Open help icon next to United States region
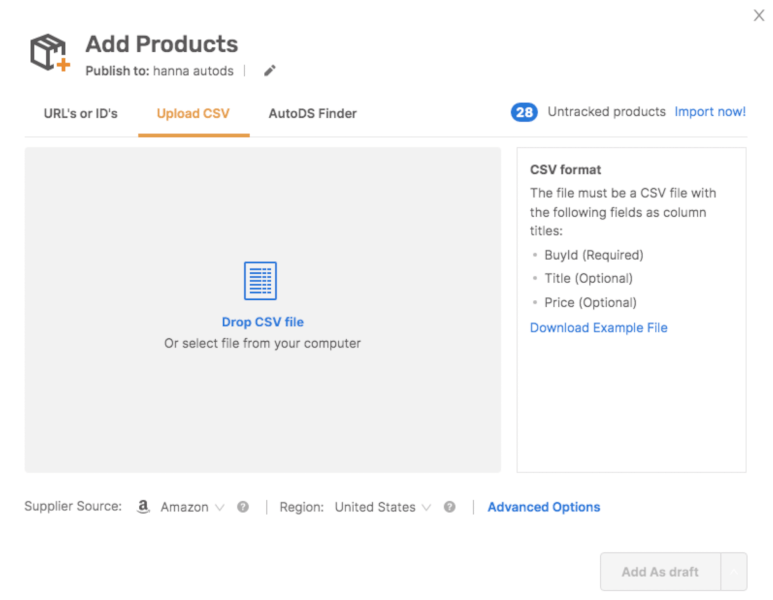 [449, 507]
